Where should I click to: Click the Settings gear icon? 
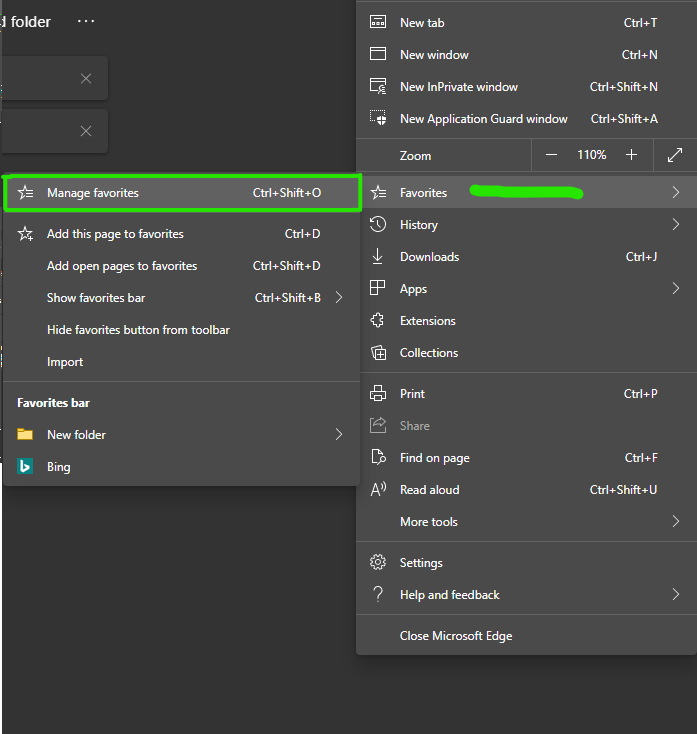click(378, 562)
